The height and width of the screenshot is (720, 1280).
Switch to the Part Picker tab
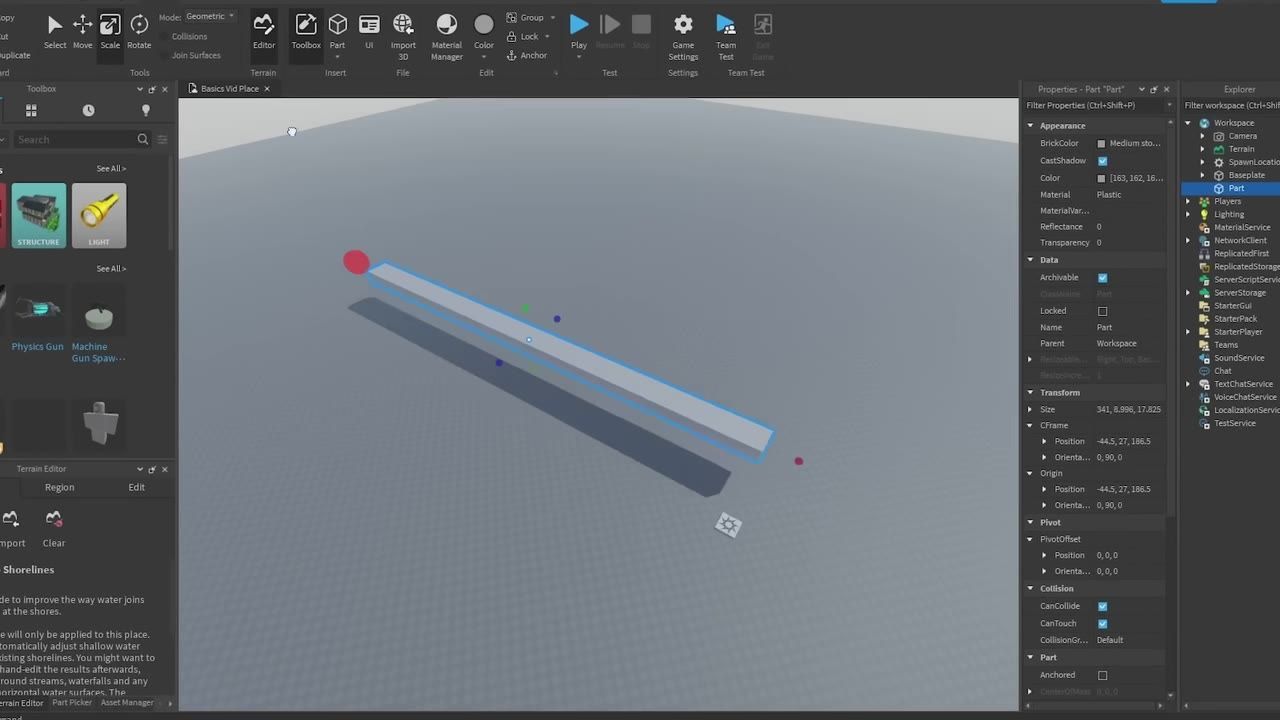(72, 703)
